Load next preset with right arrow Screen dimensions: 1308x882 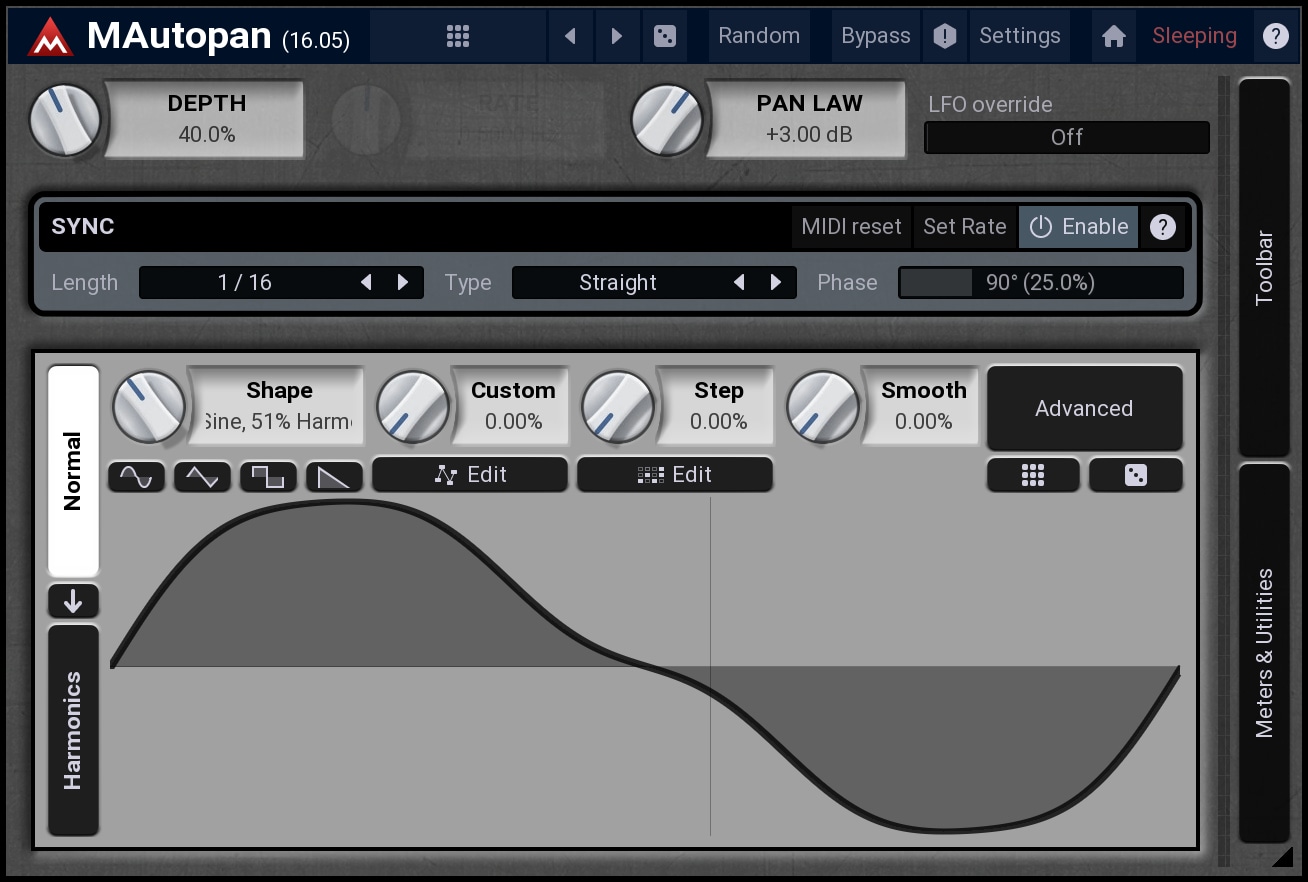617,36
